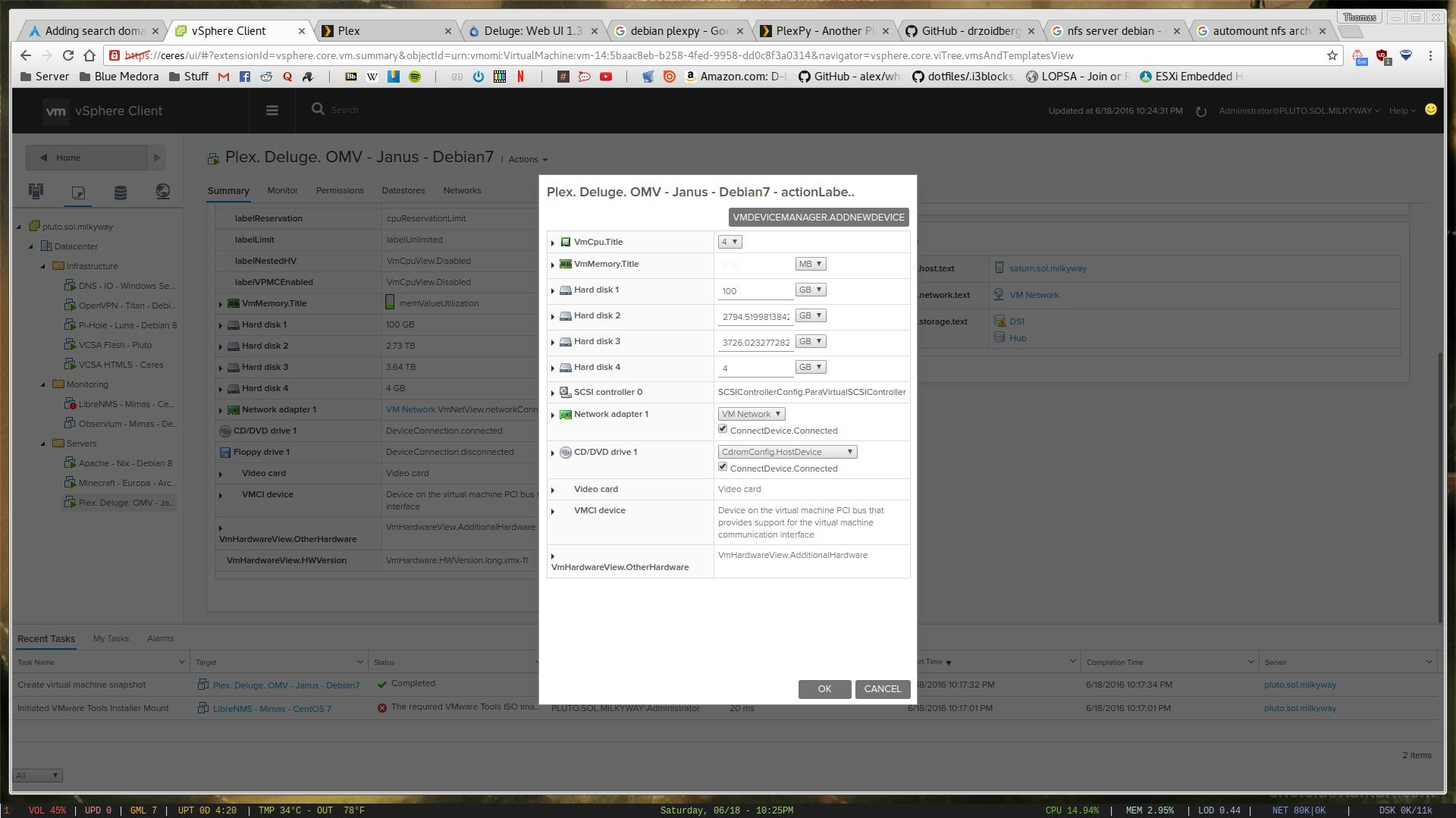Toggle CD/DVD drive 1 ConnectDevice.Connected checkbox

click(723, 467)
